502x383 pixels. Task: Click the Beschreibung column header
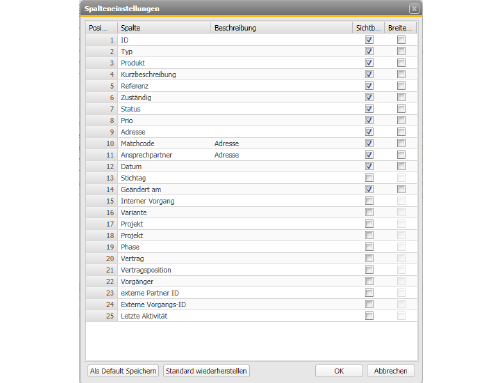tap(282, 28)
